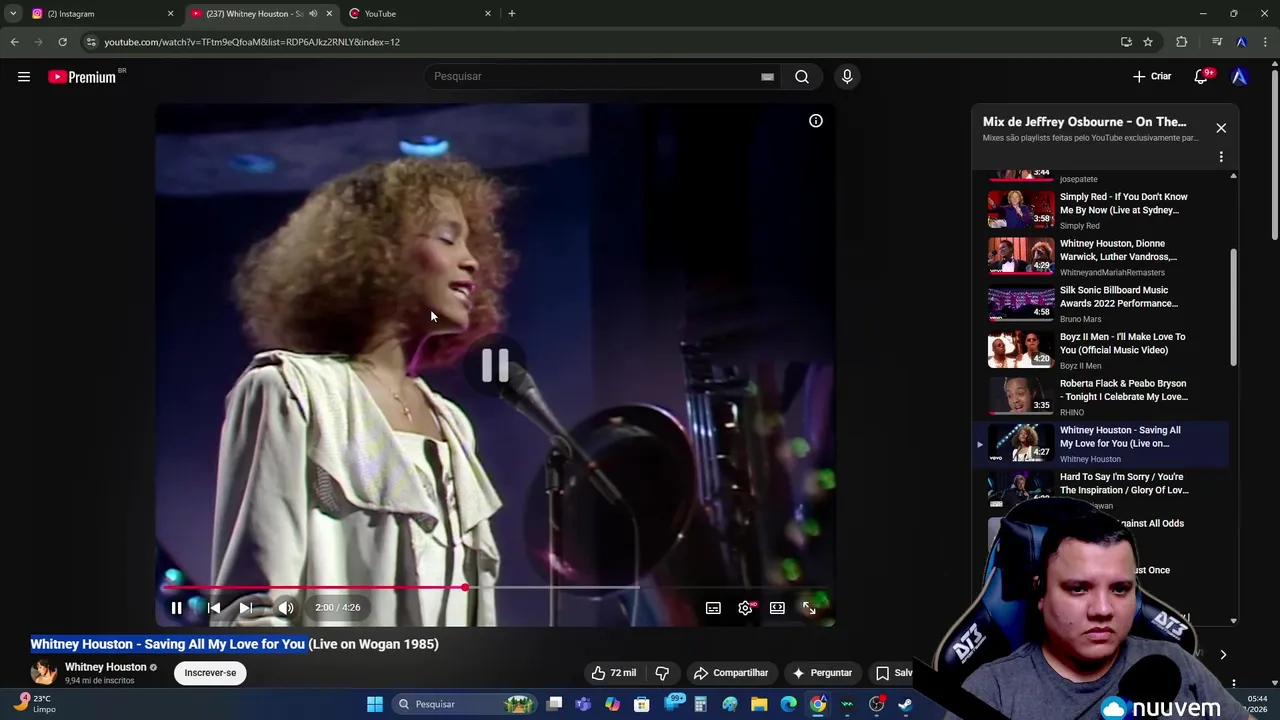Open the on-screen keyboard icon in search box
This screenshot has height=720, width=1280.
point(767,77)
